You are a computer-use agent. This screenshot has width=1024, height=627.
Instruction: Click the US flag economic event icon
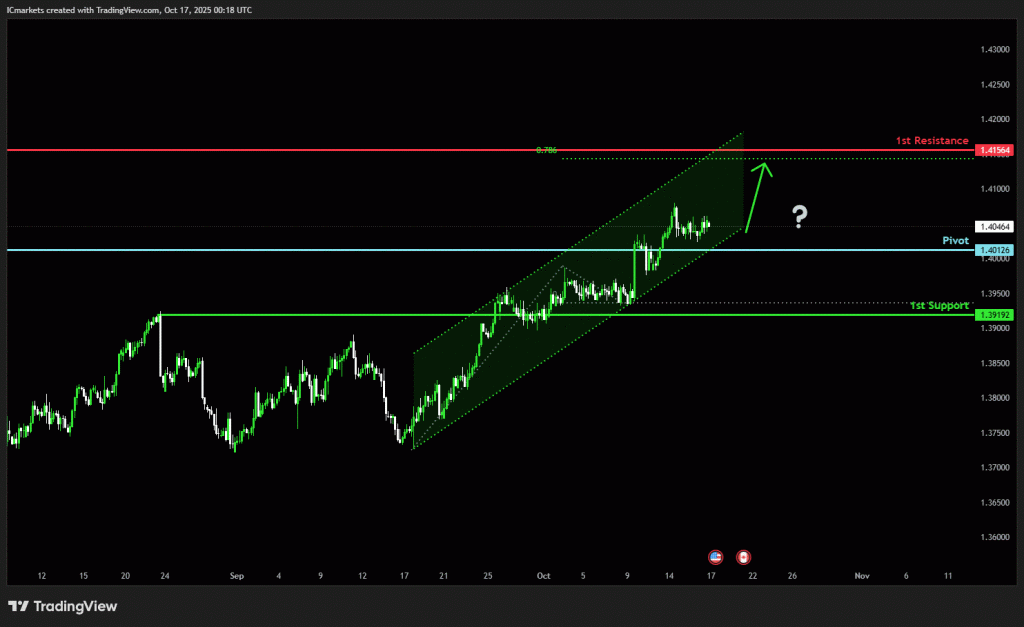point(715,556)
